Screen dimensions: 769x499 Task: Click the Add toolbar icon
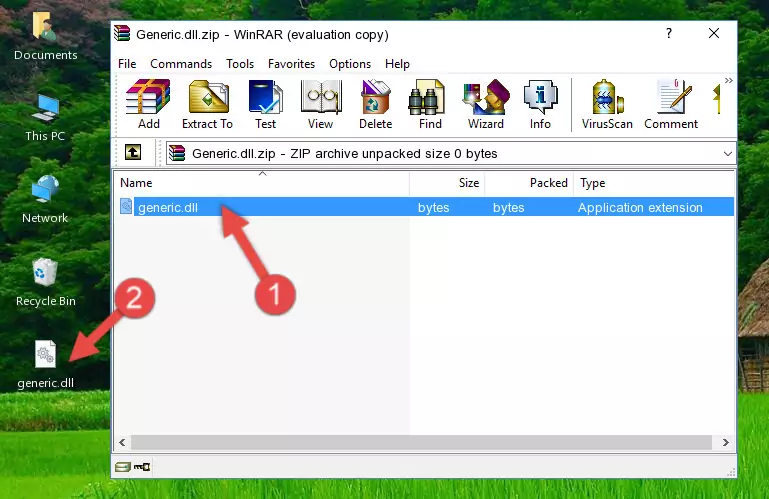point(148,105)
